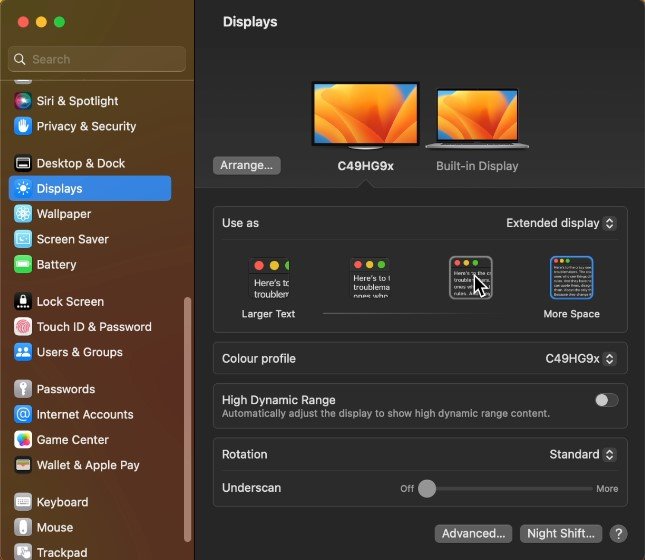
Task: Open Screen Saver settings icon
Action: [x=23, y=239]
